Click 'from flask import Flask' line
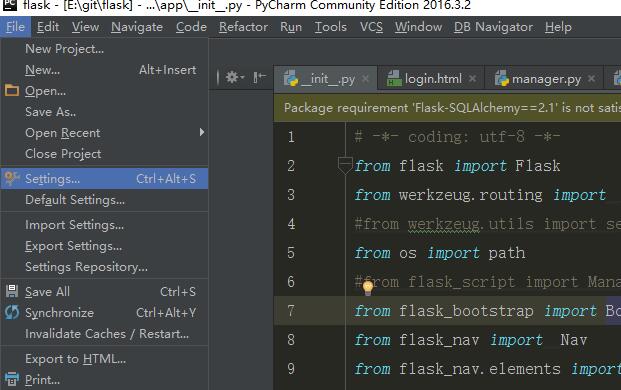This screenshot has width=621, height=390. click(457, 166)
